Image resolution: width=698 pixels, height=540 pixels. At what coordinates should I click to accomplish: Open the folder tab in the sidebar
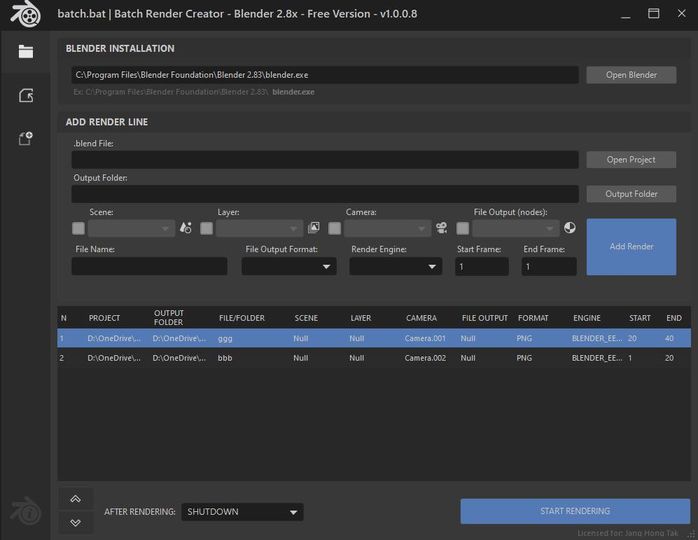tap(26, 52)
